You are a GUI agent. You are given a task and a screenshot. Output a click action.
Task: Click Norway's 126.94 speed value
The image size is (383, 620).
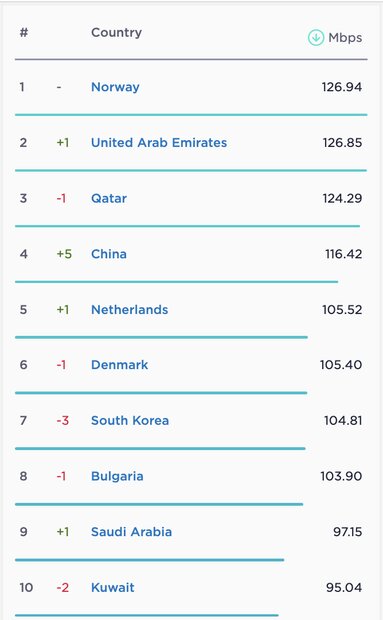pyautogui.click(x=341, y=87)
